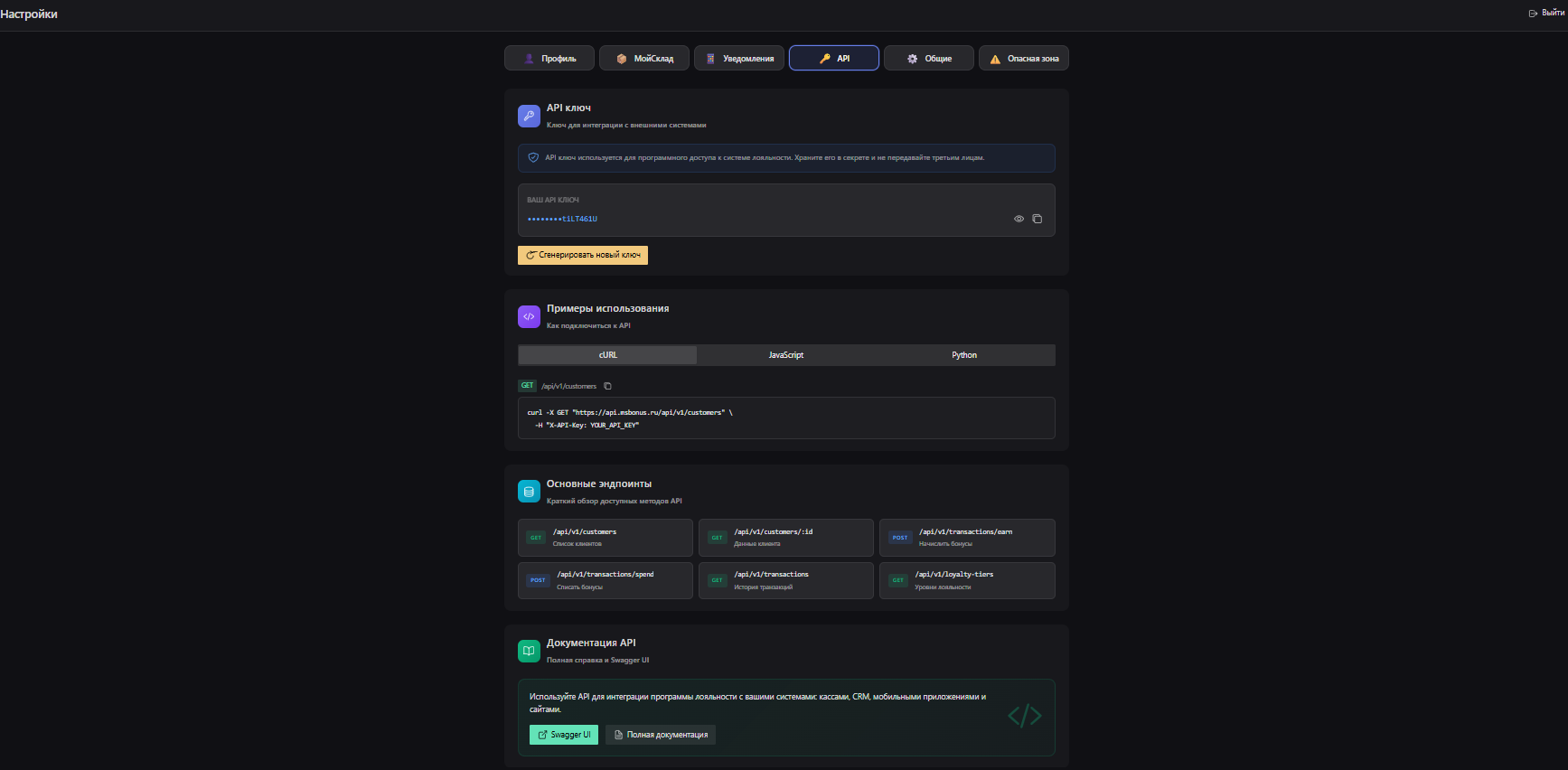Open the Профиль settings tab

(549, 58)
